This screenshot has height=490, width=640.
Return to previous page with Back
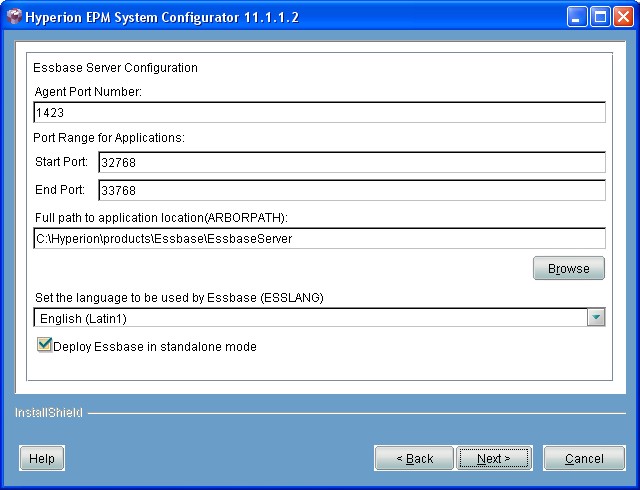point(414,458)
